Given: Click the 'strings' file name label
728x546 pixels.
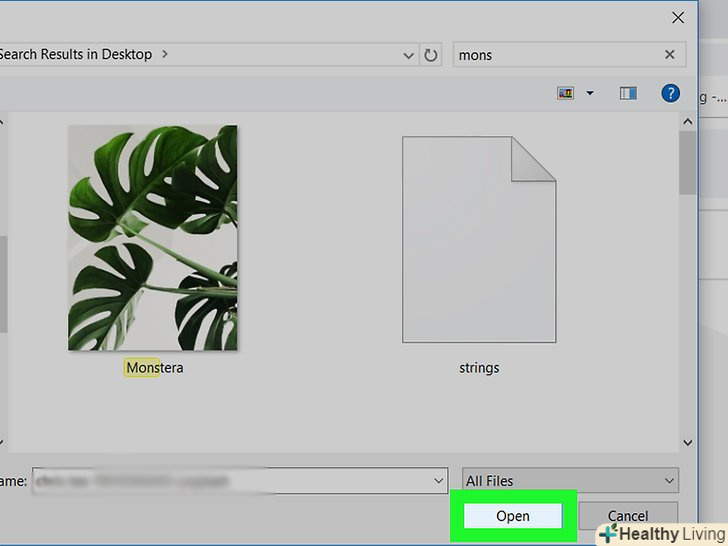Looking at the screenshot, I should 479,368.
